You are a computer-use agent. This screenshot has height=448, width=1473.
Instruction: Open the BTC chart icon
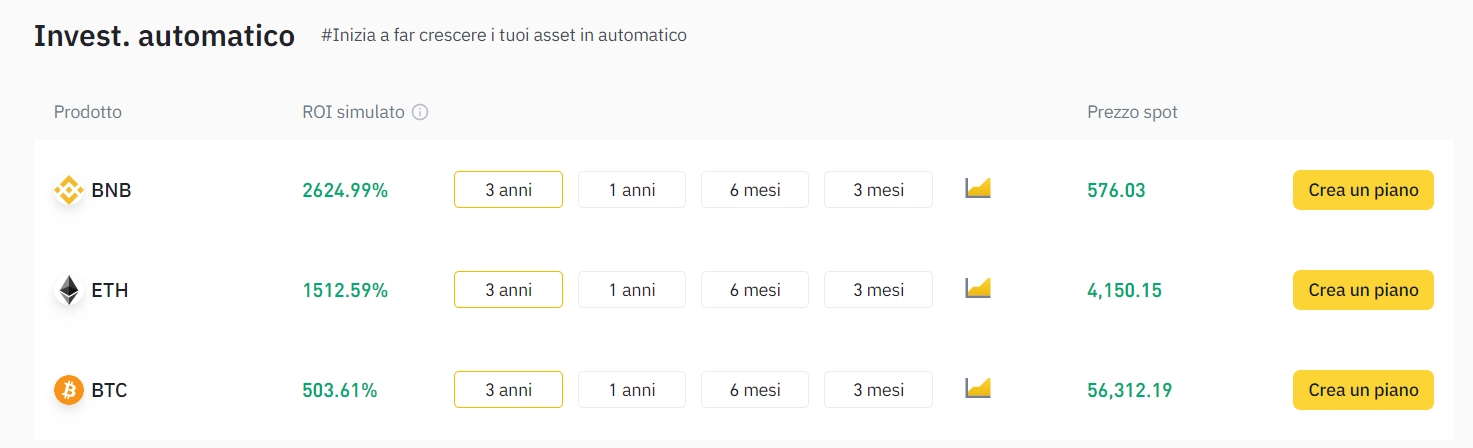[x=977, y=388]
